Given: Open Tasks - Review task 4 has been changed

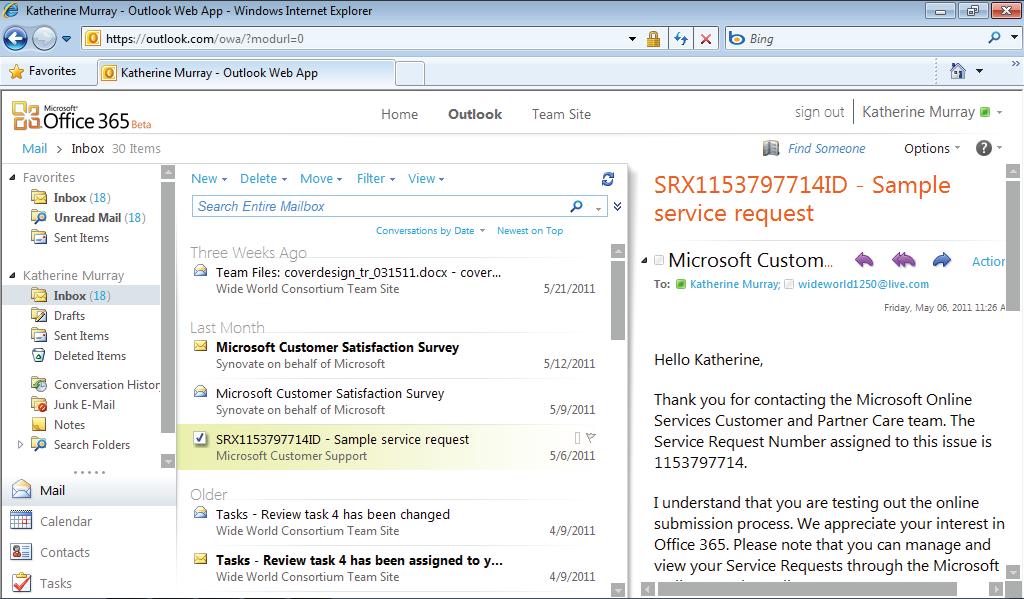Looking at the screenshot, I should click(x=394, y=522).
